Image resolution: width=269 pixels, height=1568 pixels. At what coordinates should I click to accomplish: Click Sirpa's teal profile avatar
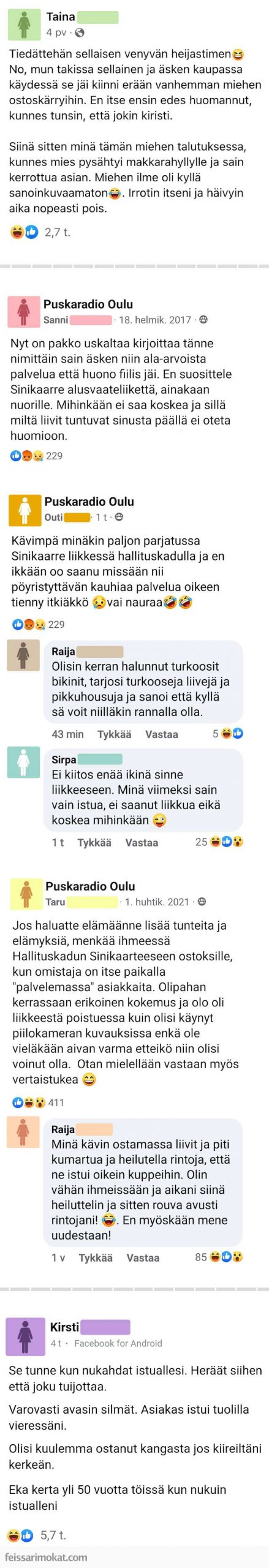tap(23, 763)
